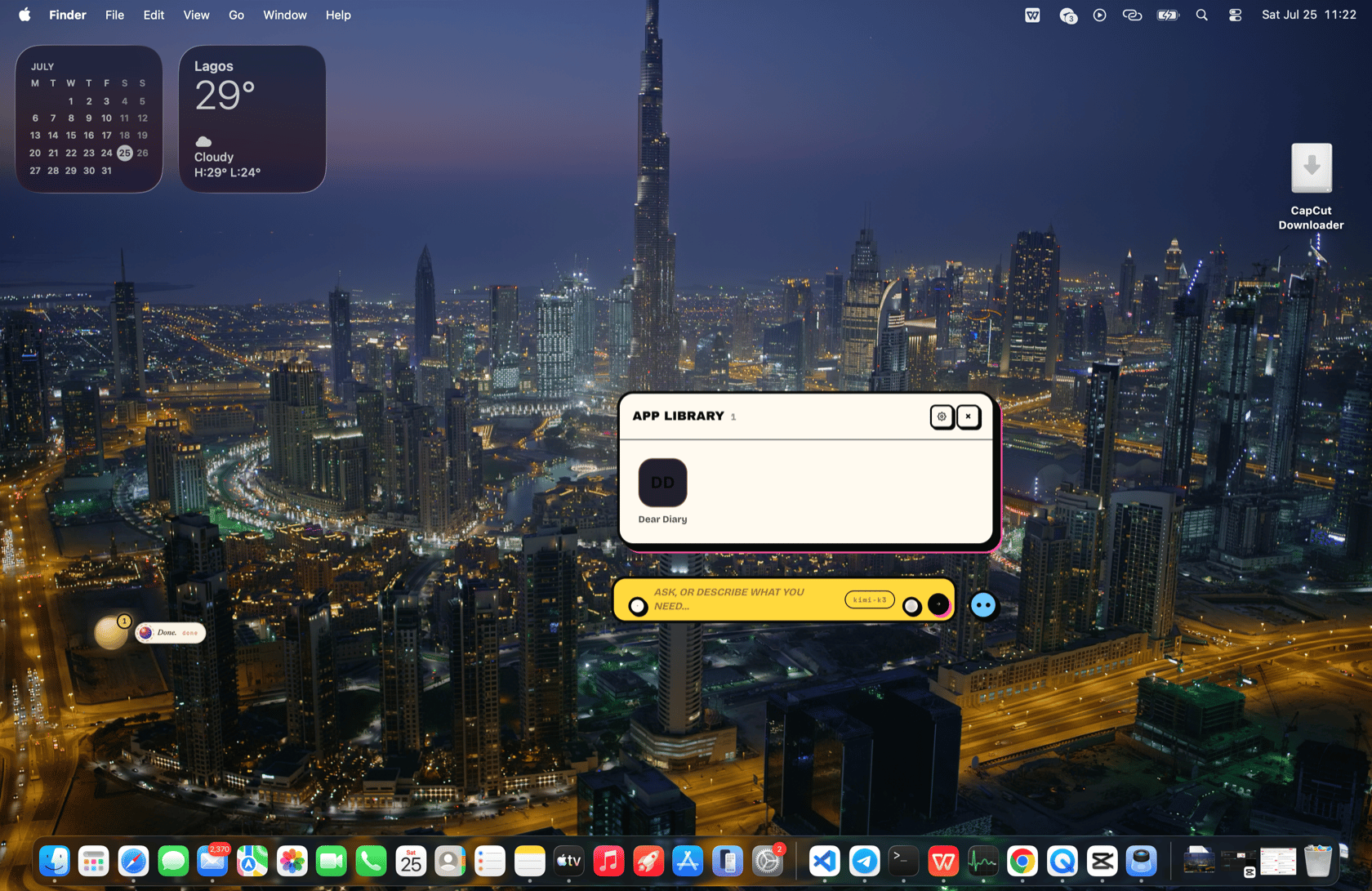Open Mail from the Dock

[x=212, y=861]
